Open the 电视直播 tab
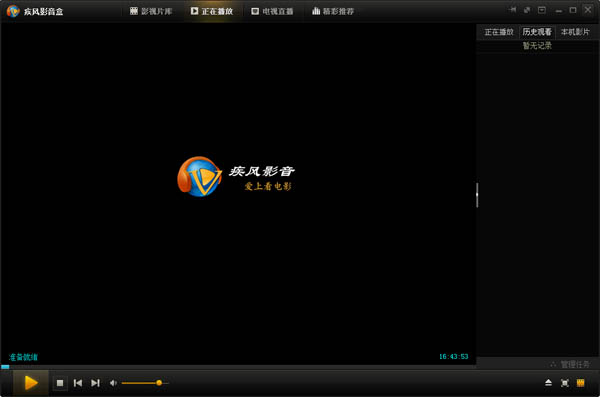This screenshot has width=600, height=397. click(x=272, y=11)
